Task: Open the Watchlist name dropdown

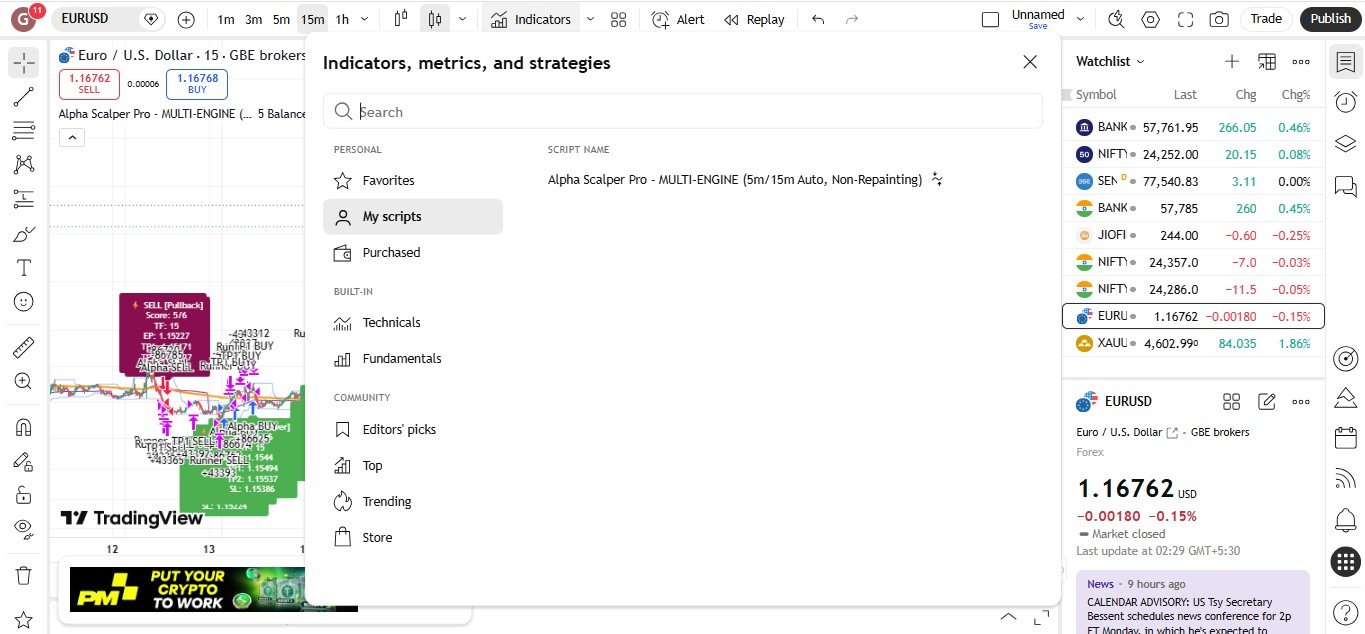Action: click(1110, 61)
